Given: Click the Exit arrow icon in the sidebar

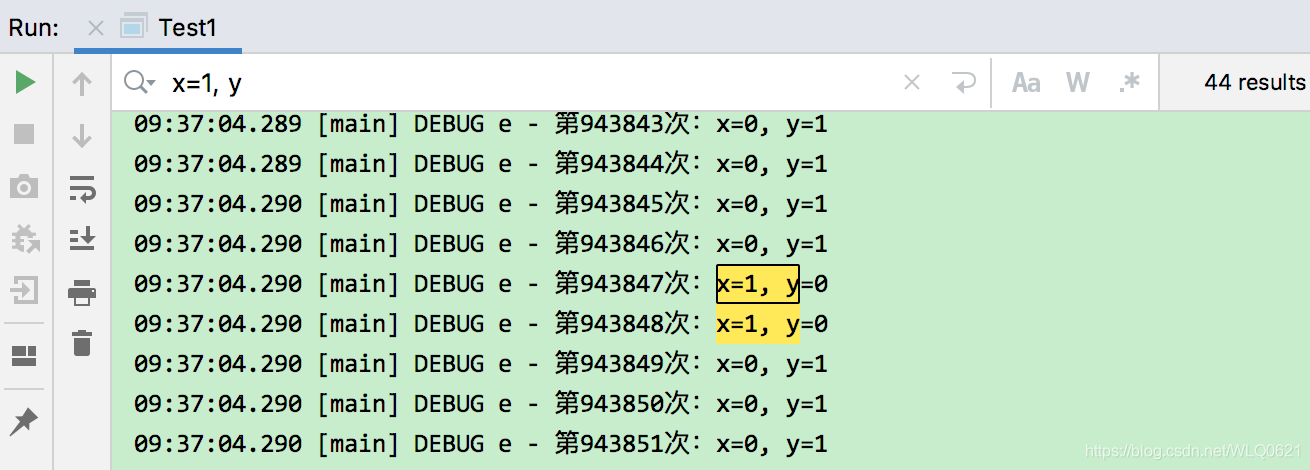Looking at the screenshot, I should [25, 292].
